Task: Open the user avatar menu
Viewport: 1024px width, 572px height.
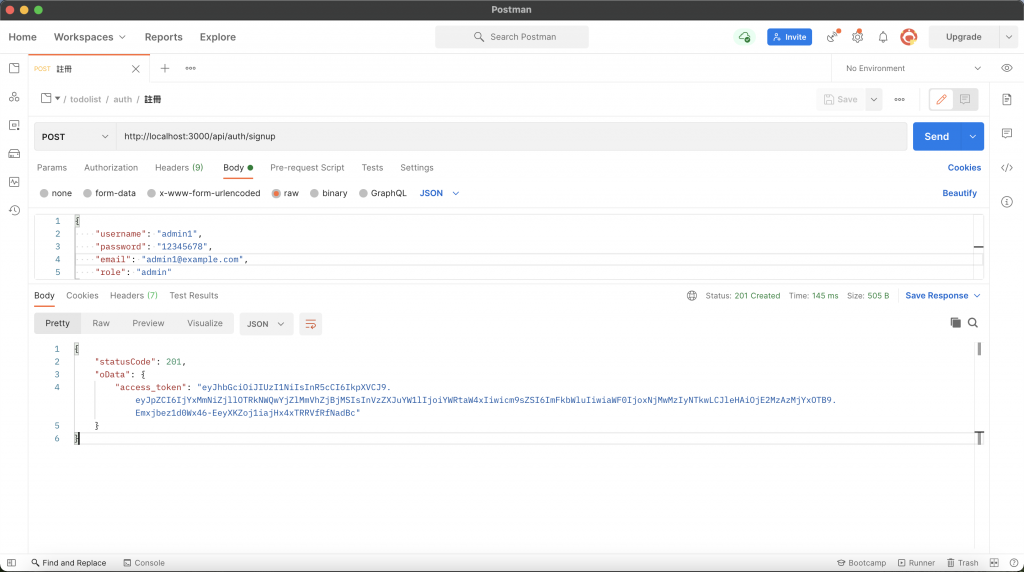Action: tap(908, 37)
